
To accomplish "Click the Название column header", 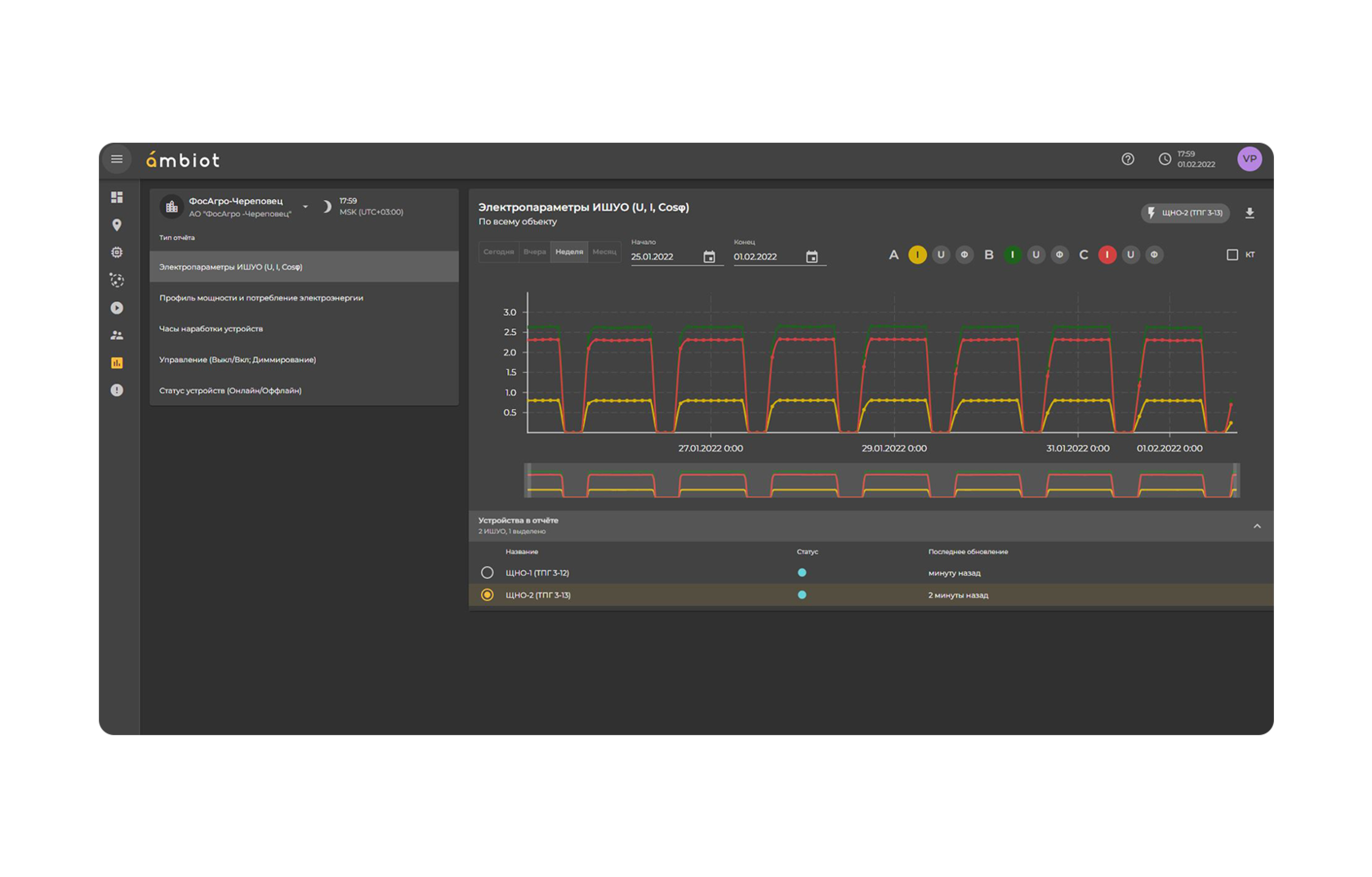I will pos(522,552).
